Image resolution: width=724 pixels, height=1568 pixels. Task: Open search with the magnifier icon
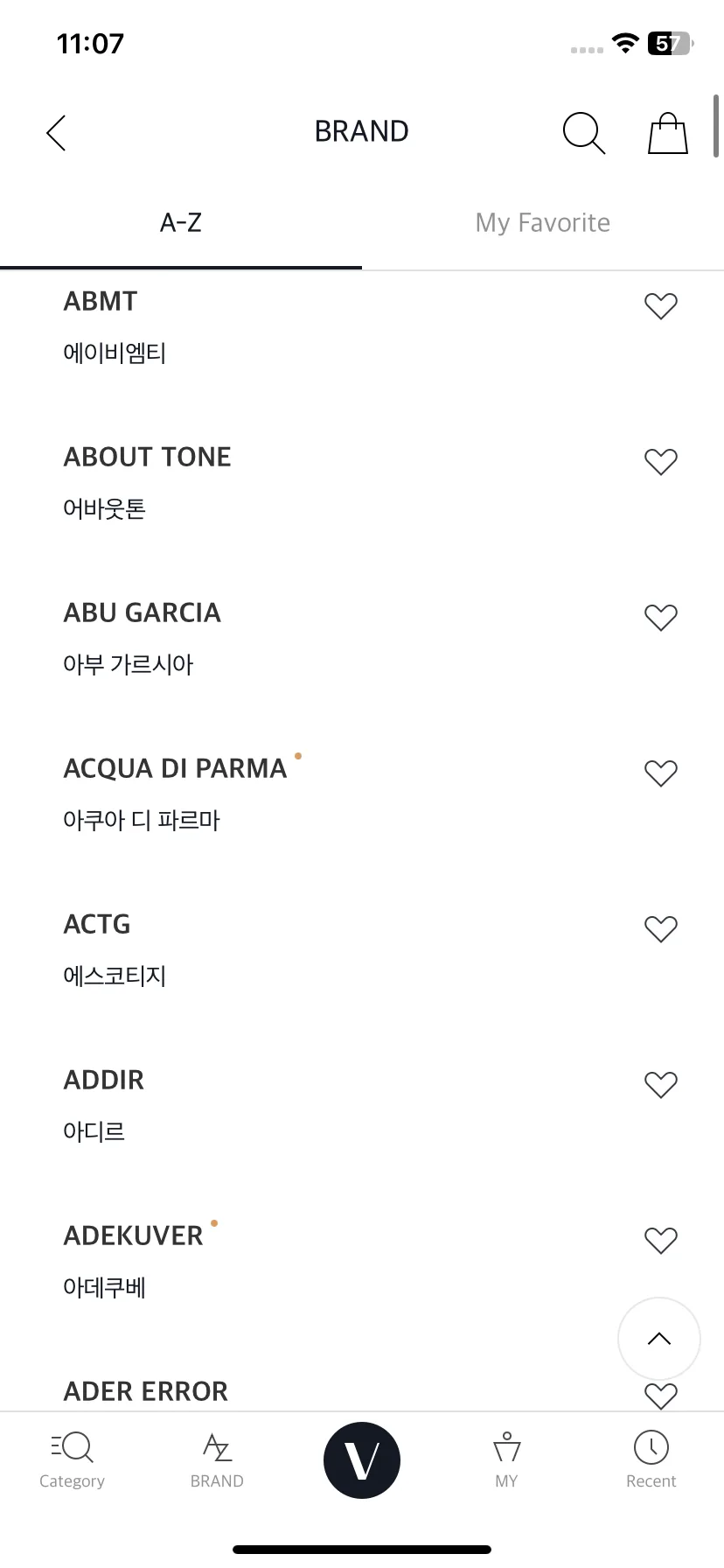[x=583, y=133]
